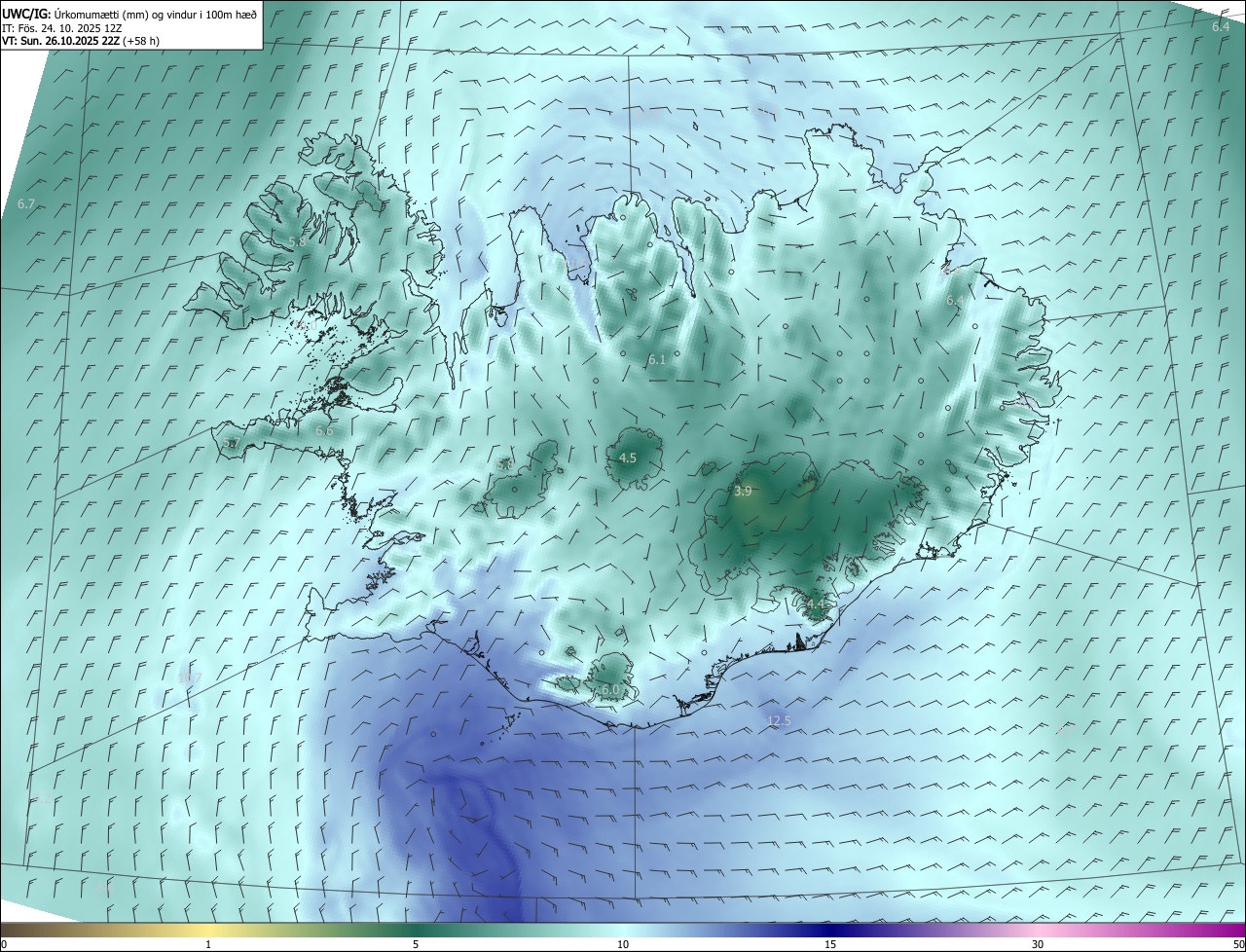Click the 4.4 value near the southeast coast
The width and height of the screenshot is (1246, 952).
pyautogui.click(x=815, y=604)
